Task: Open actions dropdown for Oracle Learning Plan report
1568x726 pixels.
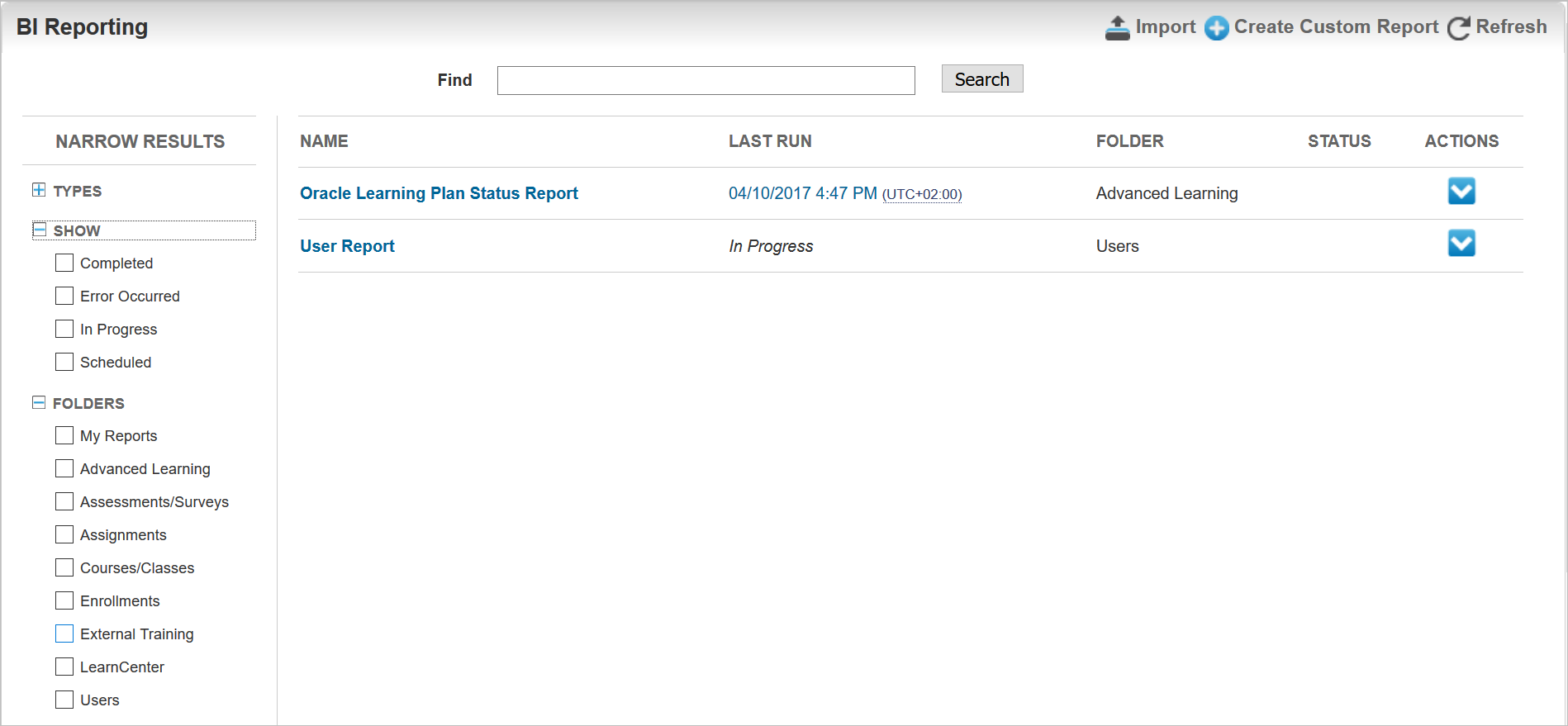Action: pyautogui.click(x=1461, y=192)
